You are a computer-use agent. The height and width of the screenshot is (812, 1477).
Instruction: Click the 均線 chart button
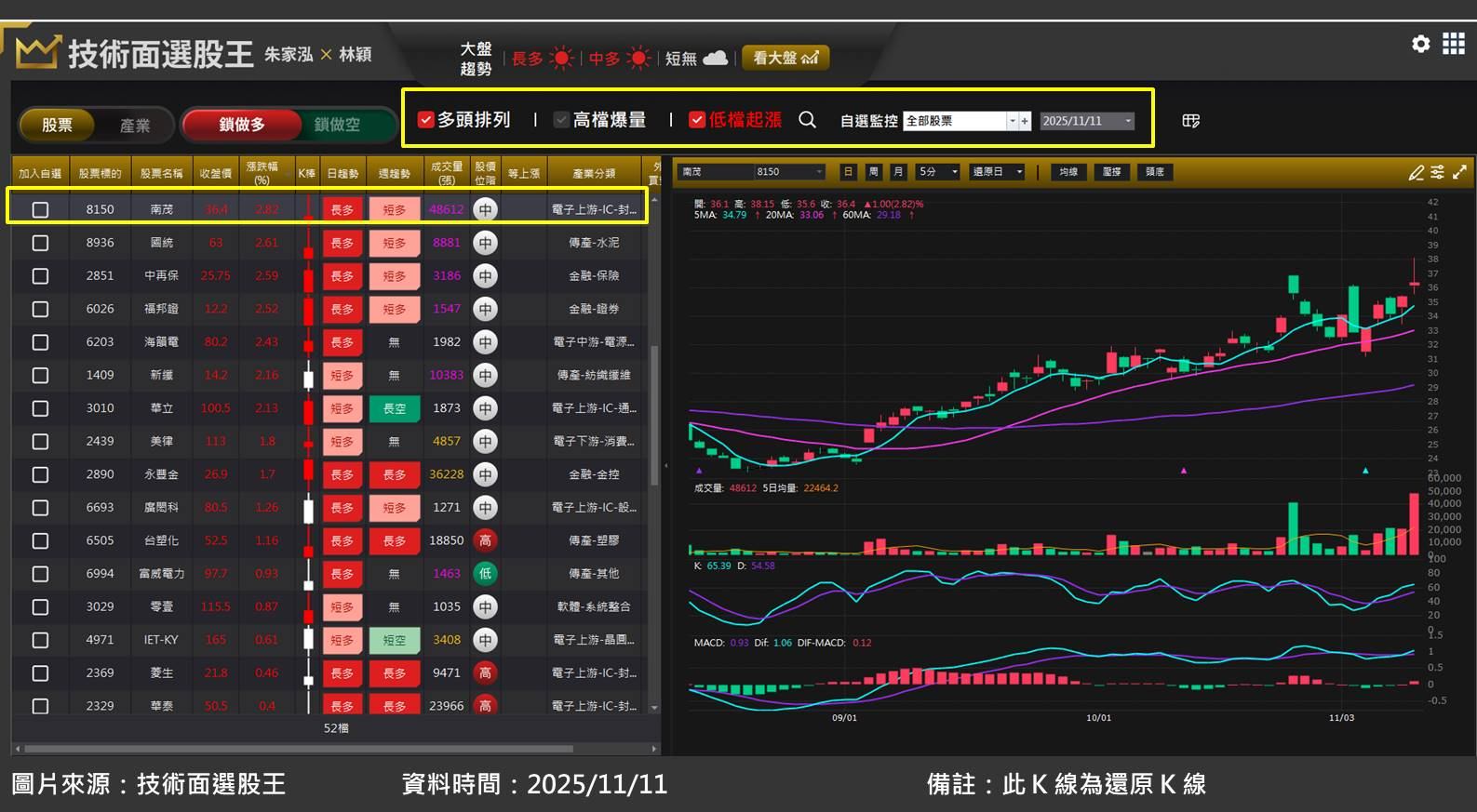(x=1068, y=172)
